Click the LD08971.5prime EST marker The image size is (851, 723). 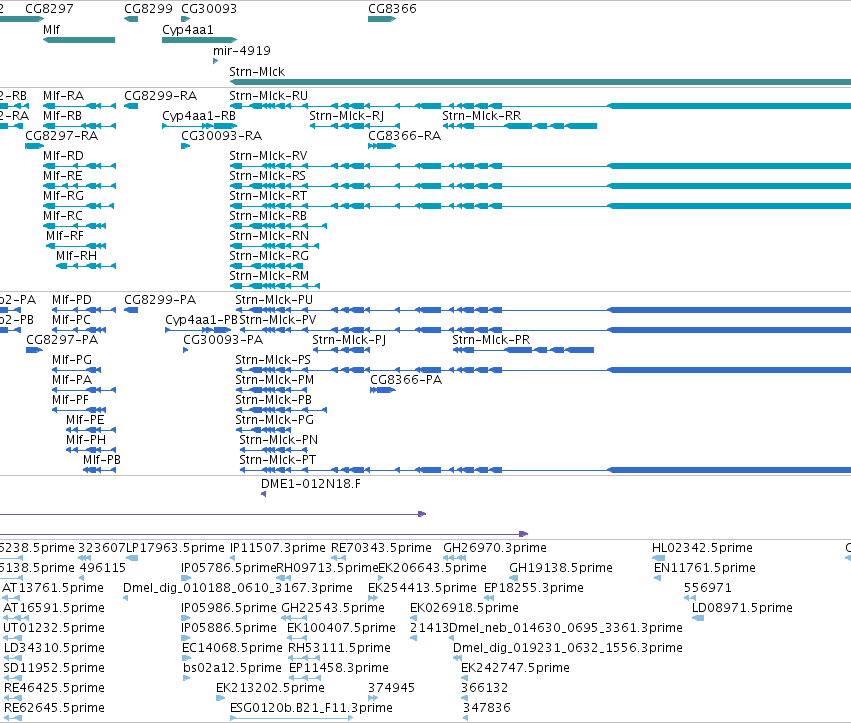pyautogui.click(x=698, y=618)
